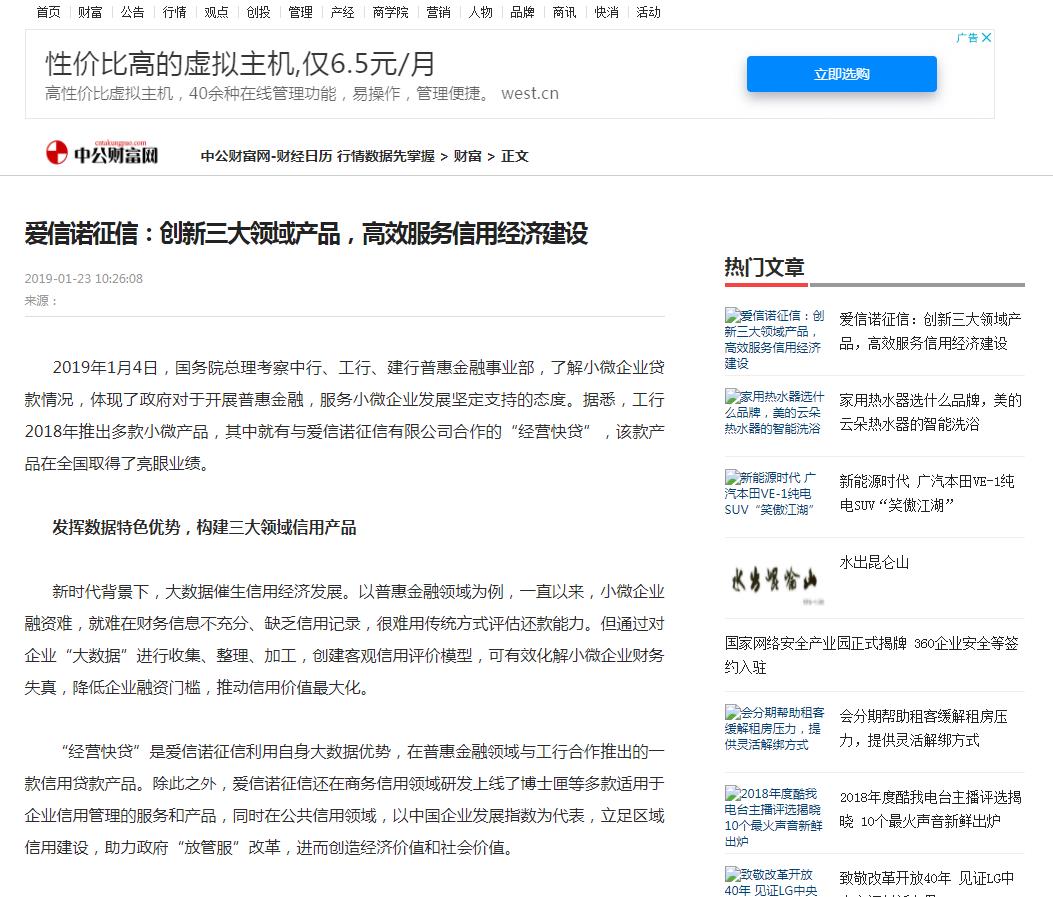Click the 中公财富网 site logo
Viewport: 1053px width, 897px height.
pyautogui.click(x=102, y=152)
